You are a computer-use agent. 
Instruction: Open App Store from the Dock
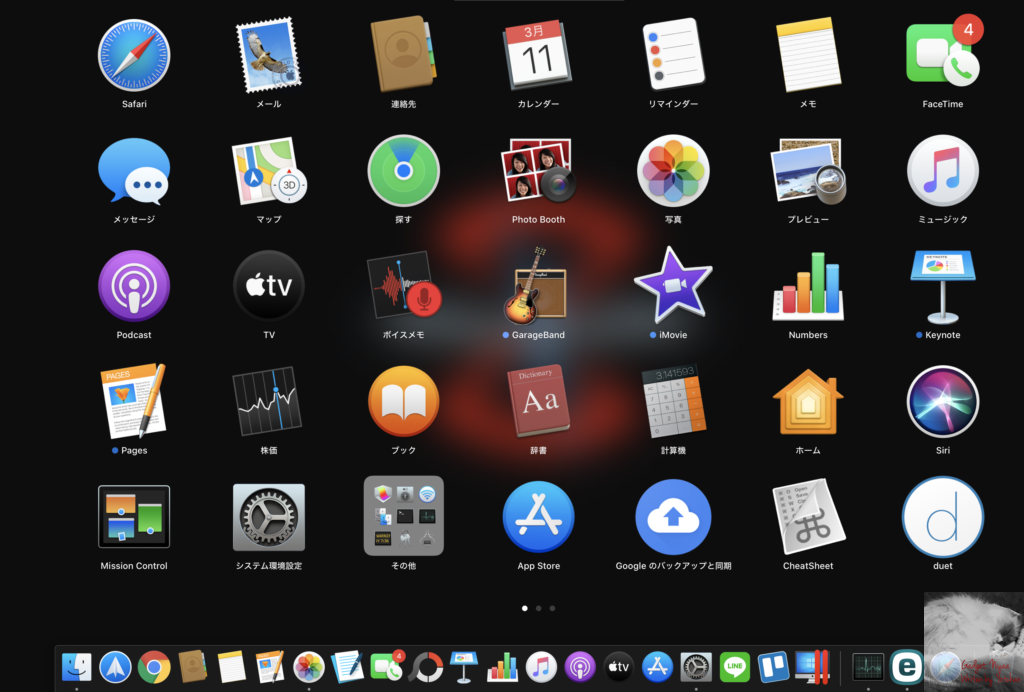657,667
